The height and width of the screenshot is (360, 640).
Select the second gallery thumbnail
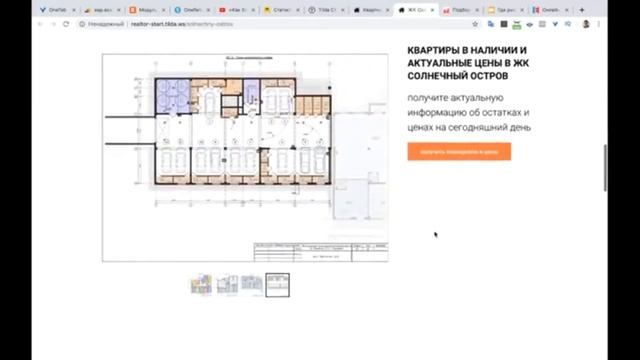click(227, 285)
